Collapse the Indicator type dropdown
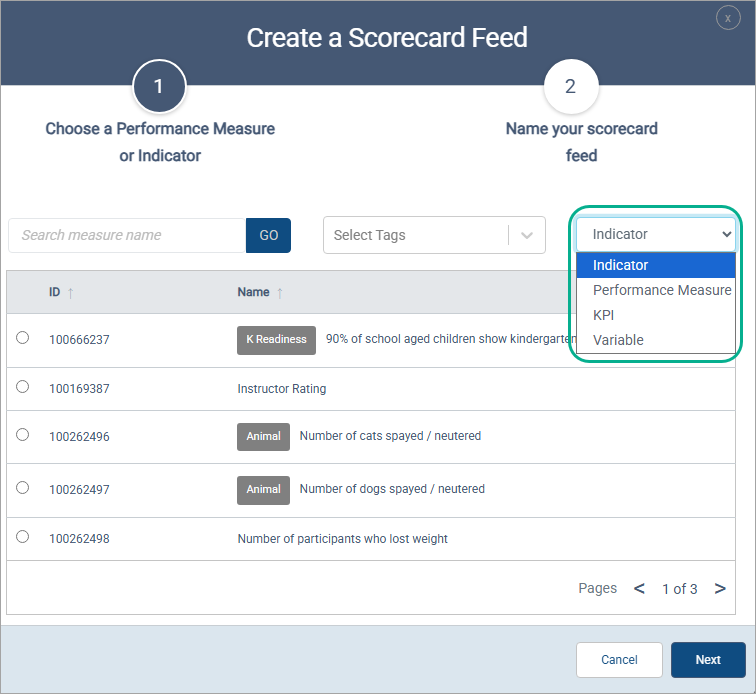Screen dimensions: 756x694 (656, 234)
